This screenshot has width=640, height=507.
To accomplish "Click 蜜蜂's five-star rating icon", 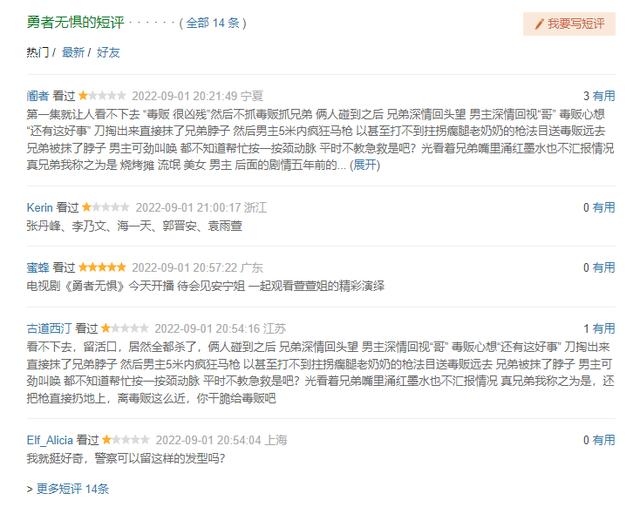I will [x=102, y=267].
